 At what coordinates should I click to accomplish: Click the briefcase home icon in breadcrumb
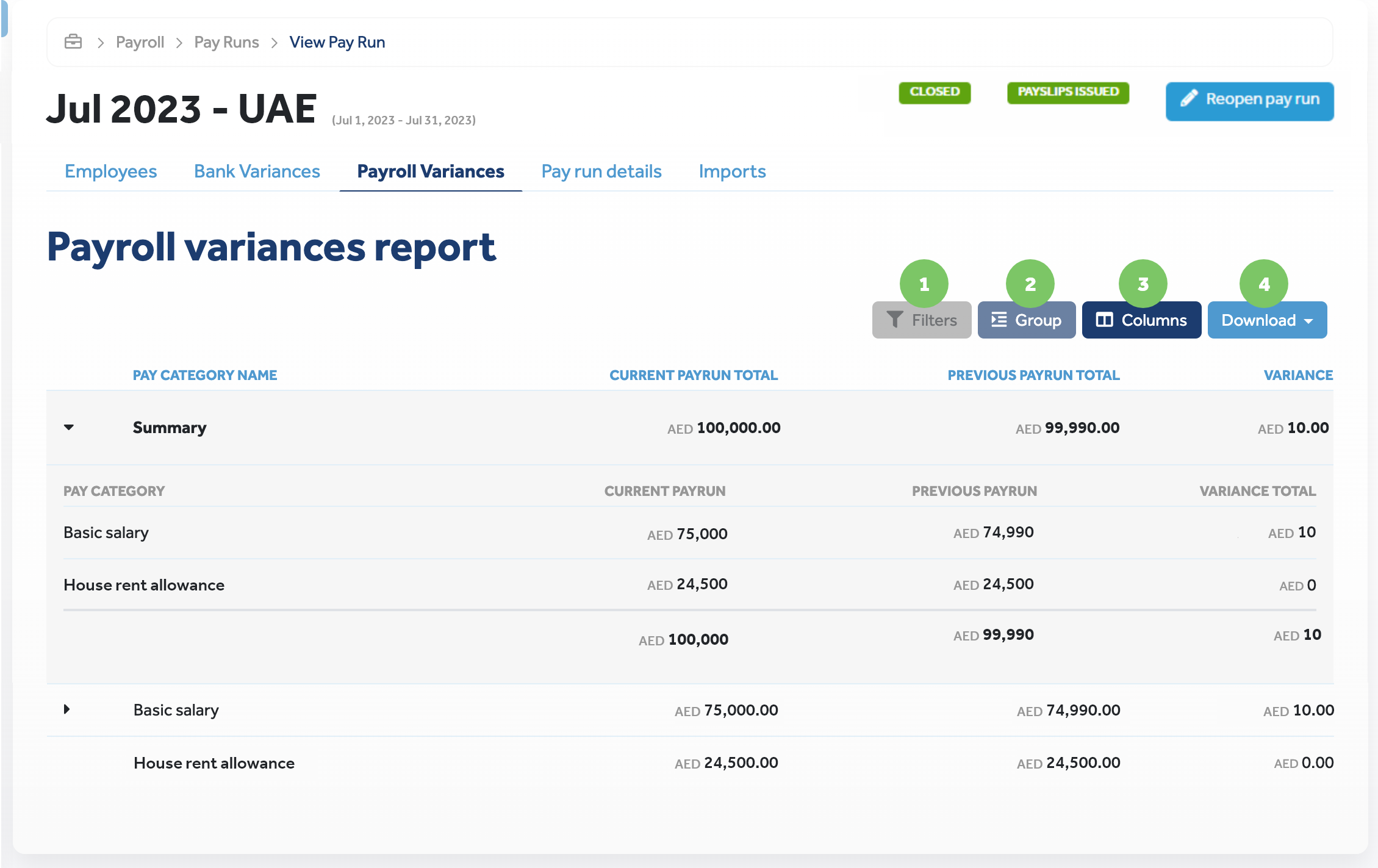pos(73,41)
